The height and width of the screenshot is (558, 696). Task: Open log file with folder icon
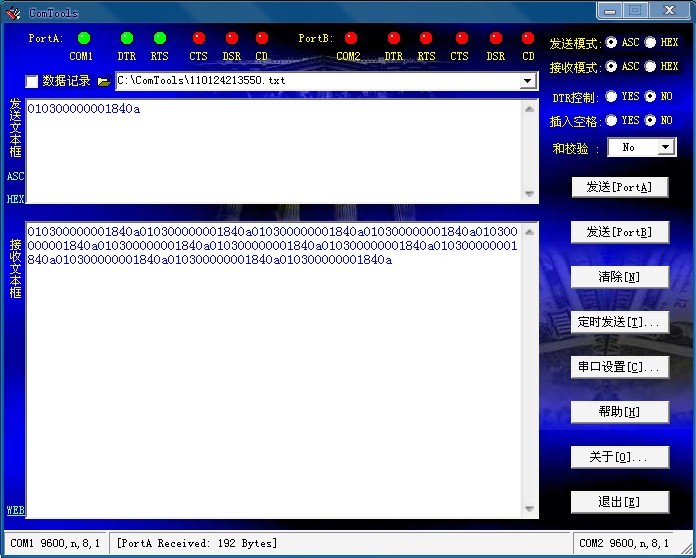coord(104,81)
